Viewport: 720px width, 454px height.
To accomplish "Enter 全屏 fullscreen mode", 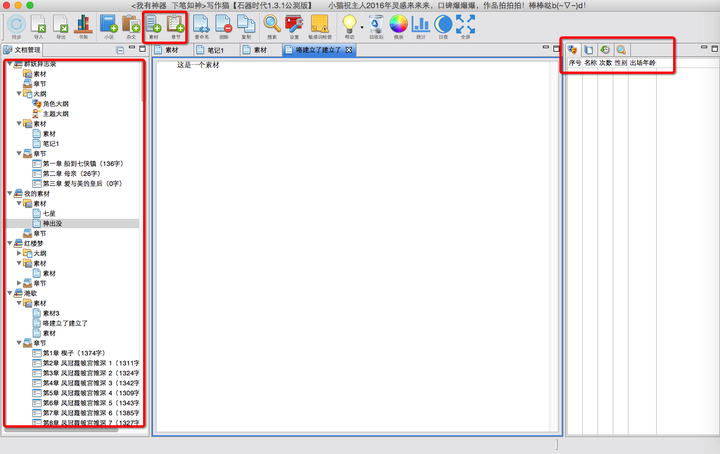I will coord(465,27).
